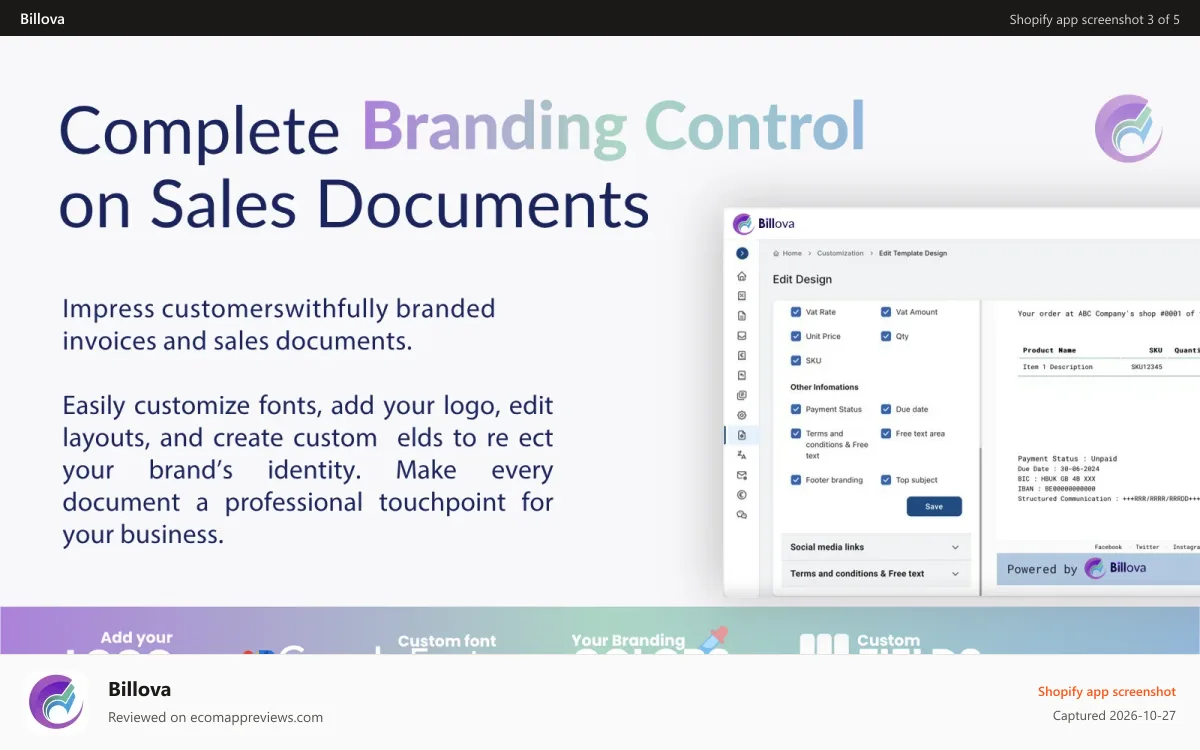1200x750 pixels.
Task: Expand Terms and conditions & Free text section
Action: click(875, 574)
